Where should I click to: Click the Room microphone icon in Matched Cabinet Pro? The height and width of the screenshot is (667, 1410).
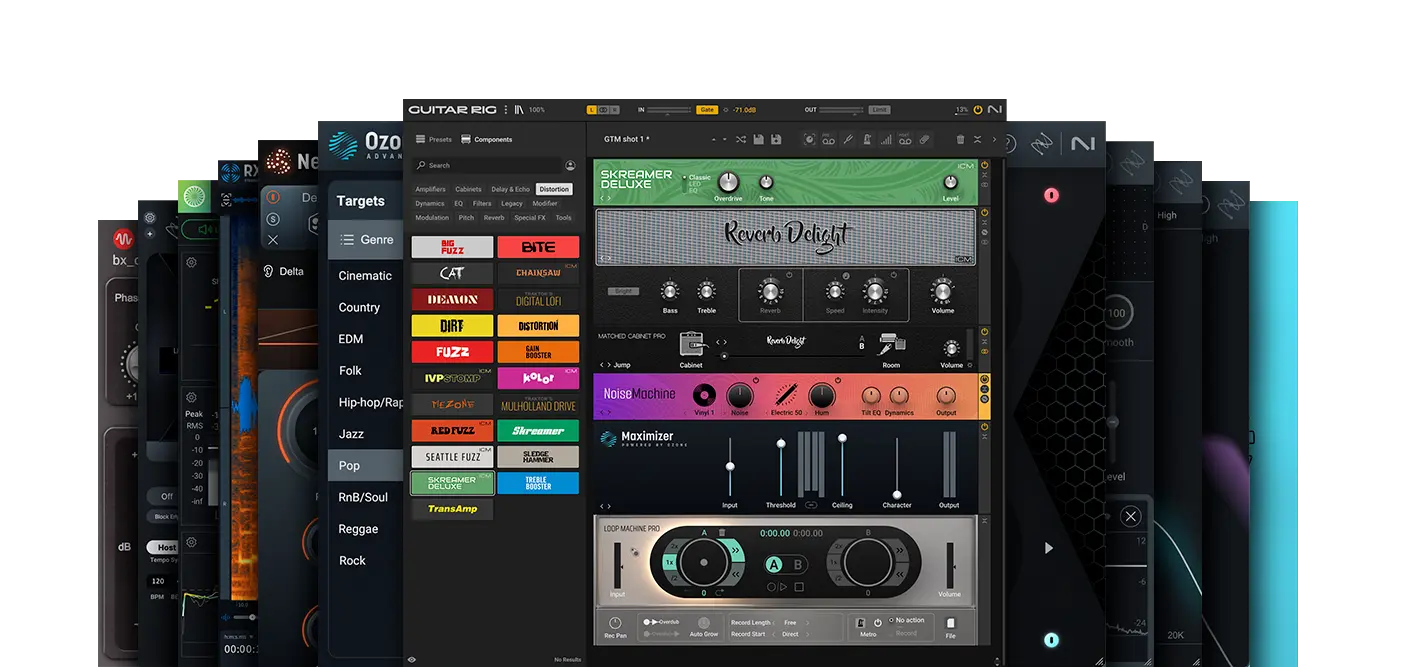pyautogui.click(x=892, y=344)
